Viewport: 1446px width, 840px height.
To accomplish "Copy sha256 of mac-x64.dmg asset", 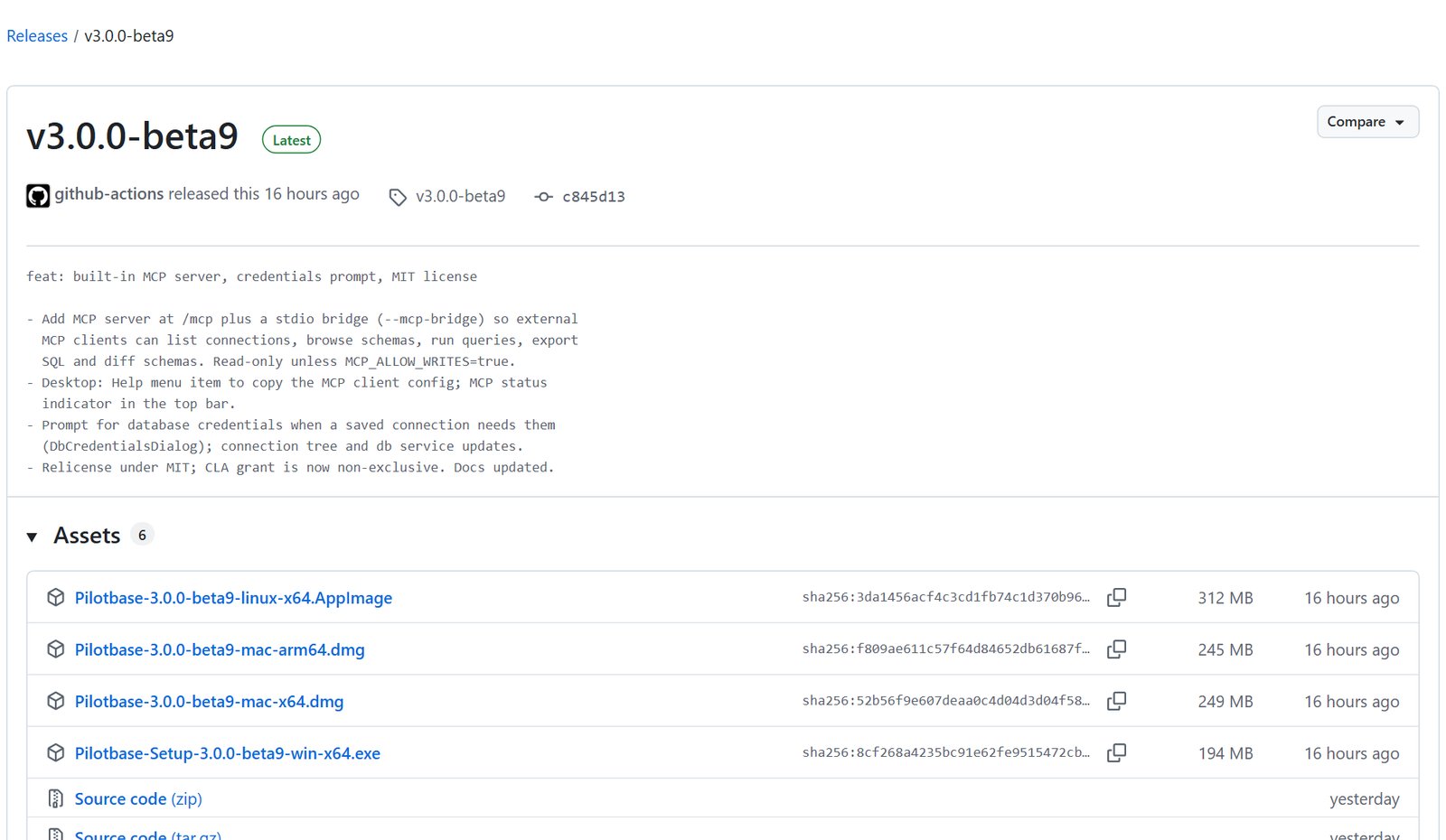I will pyautogui.click(x=1117, y=701).
